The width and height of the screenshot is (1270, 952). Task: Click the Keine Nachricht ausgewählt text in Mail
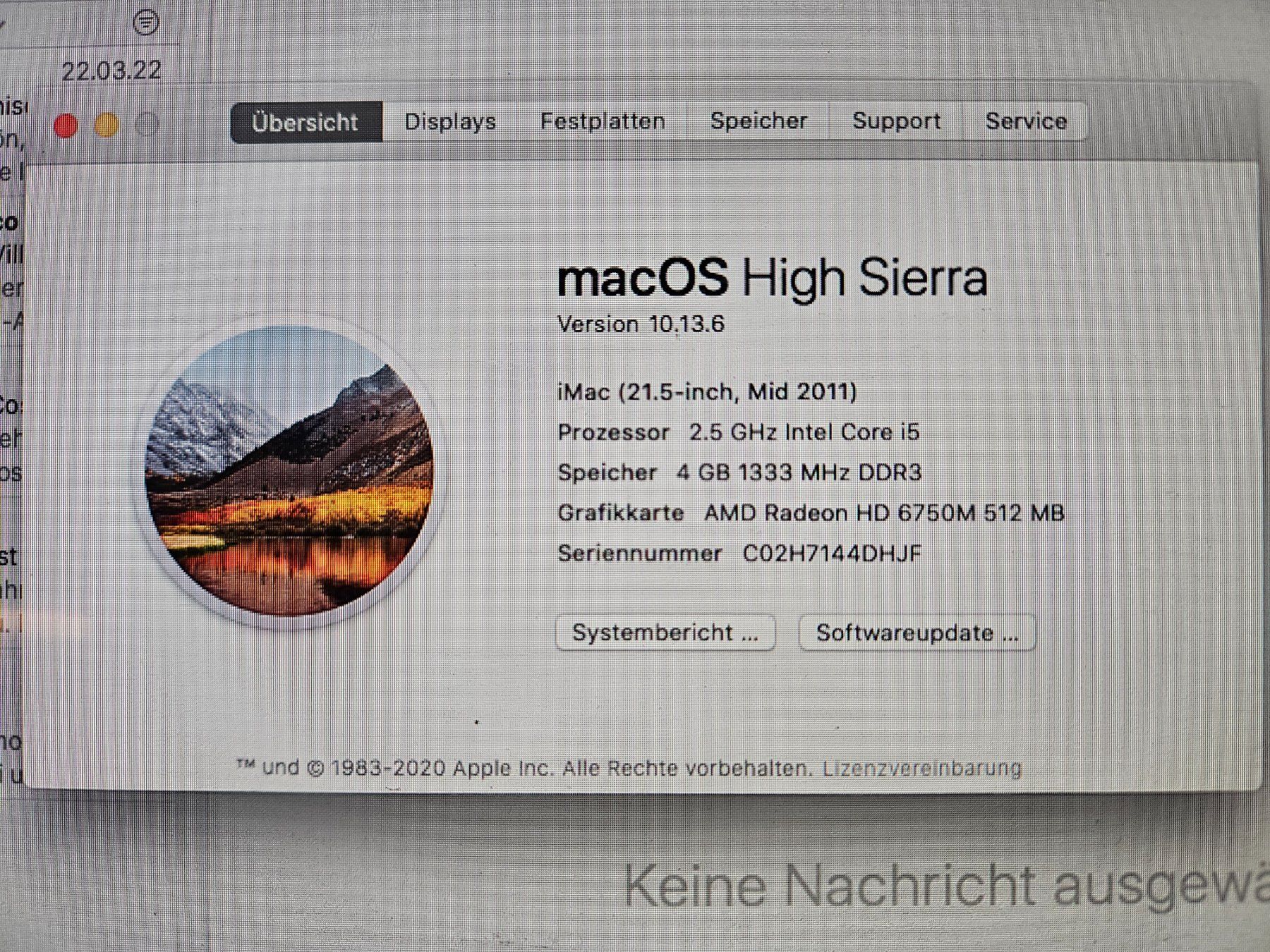click(946, 886)
